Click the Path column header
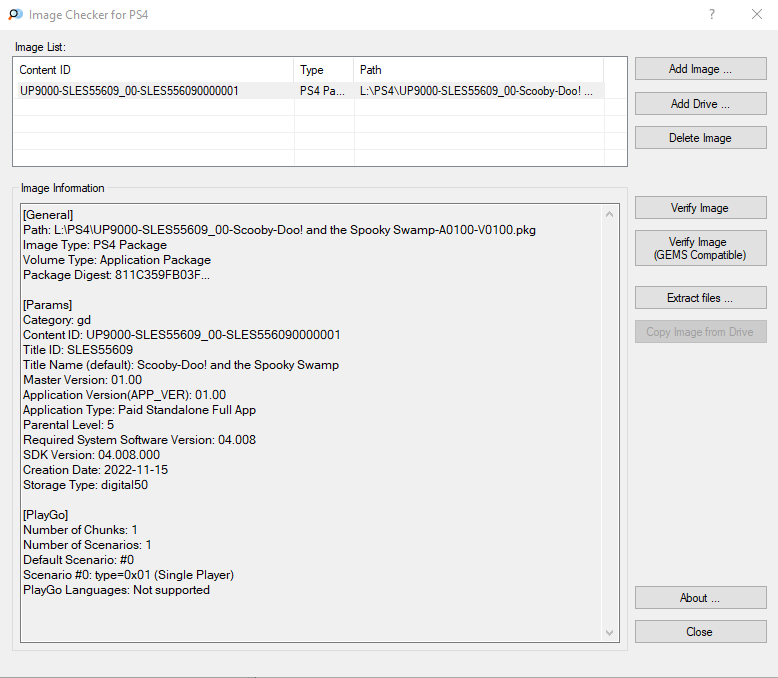The height and width of the screenshot is (678, 778). pos(479,70)
